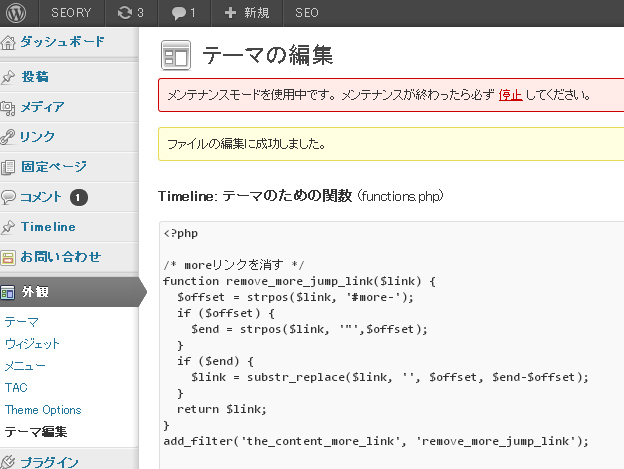Screen dimensions: 624x469
Task: Open Theme Options submenu page
Action: point(43,410)
